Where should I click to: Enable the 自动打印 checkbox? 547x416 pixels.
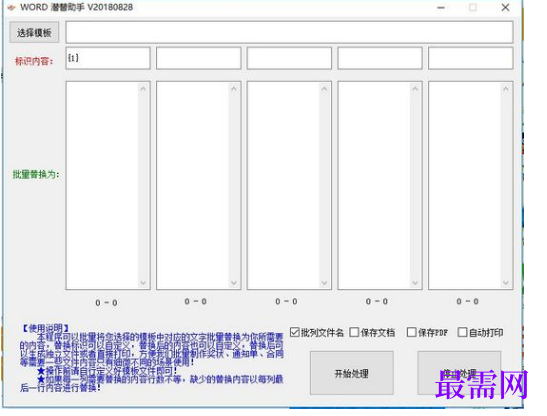(463, 332)
